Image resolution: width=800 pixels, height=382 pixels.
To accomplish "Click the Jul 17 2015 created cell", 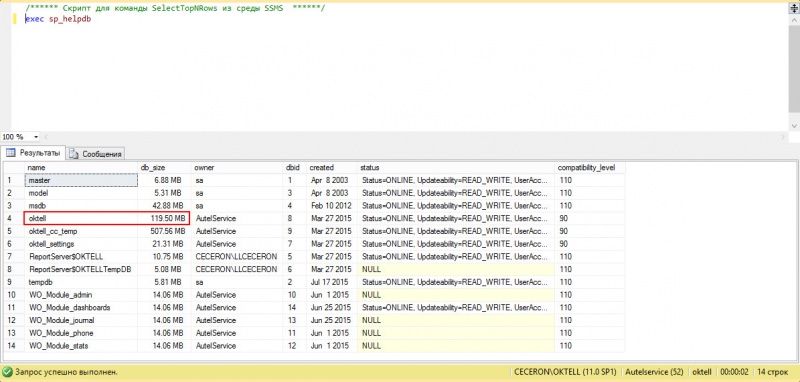I will coord(331,282).
